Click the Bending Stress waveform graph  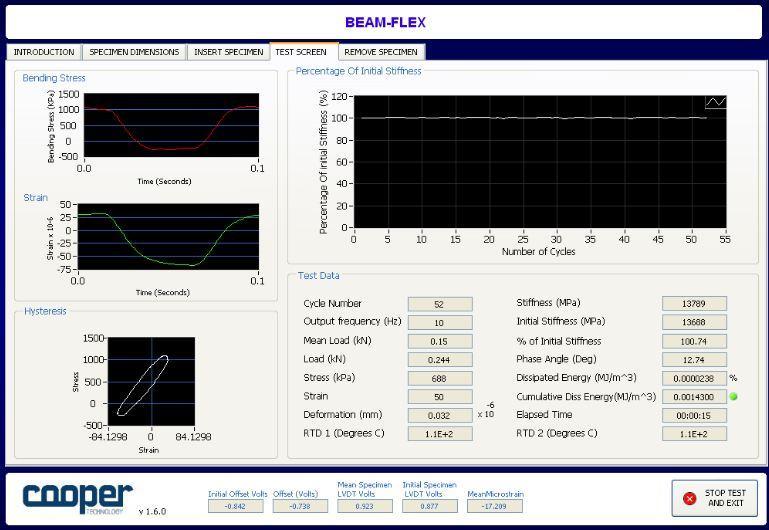tap(171, 125)
